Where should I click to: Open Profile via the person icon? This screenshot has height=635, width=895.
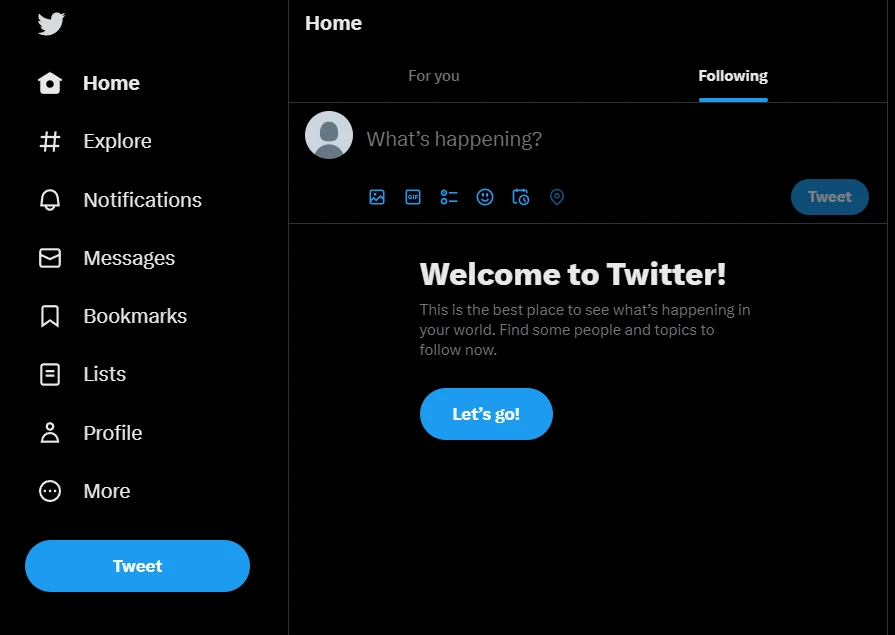[50, 433]
